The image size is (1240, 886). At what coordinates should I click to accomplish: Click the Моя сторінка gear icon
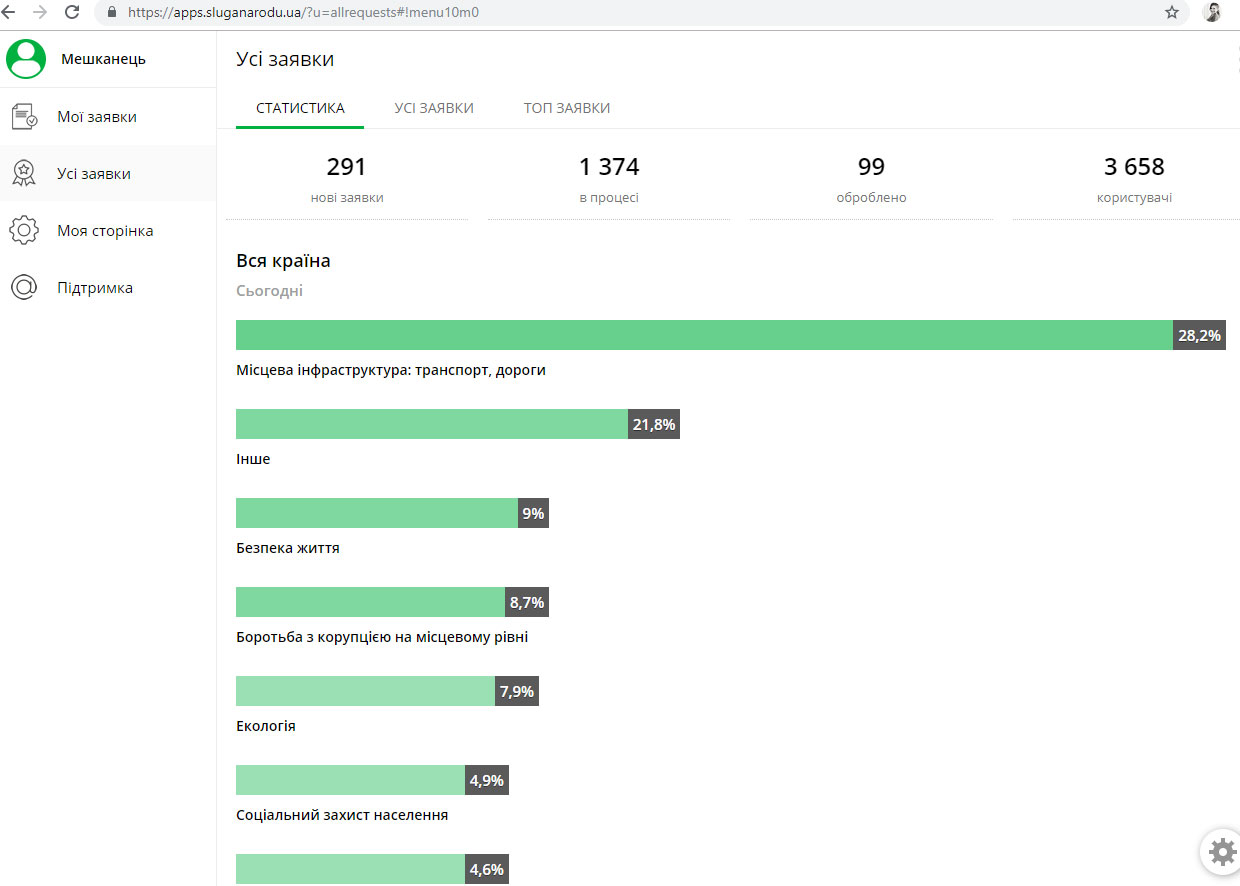24,231
